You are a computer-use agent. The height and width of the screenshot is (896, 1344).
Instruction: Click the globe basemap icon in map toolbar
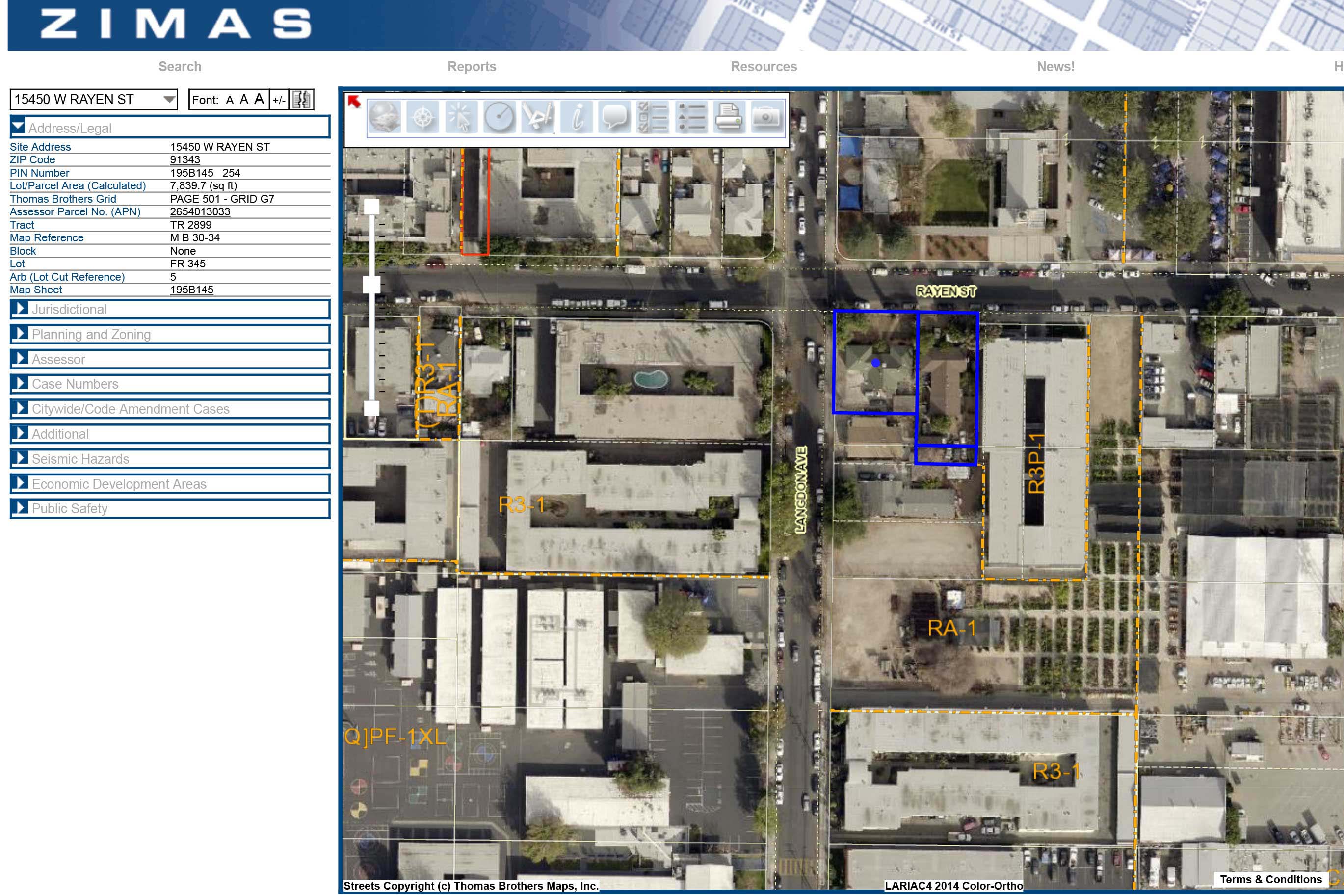click(x=384, y=118)
